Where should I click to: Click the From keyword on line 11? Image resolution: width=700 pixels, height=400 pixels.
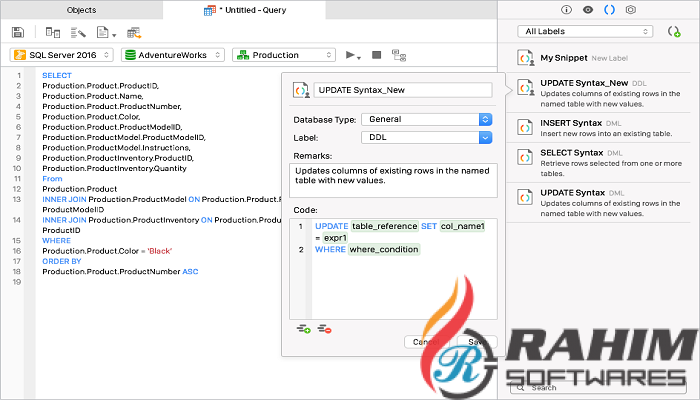52,179
